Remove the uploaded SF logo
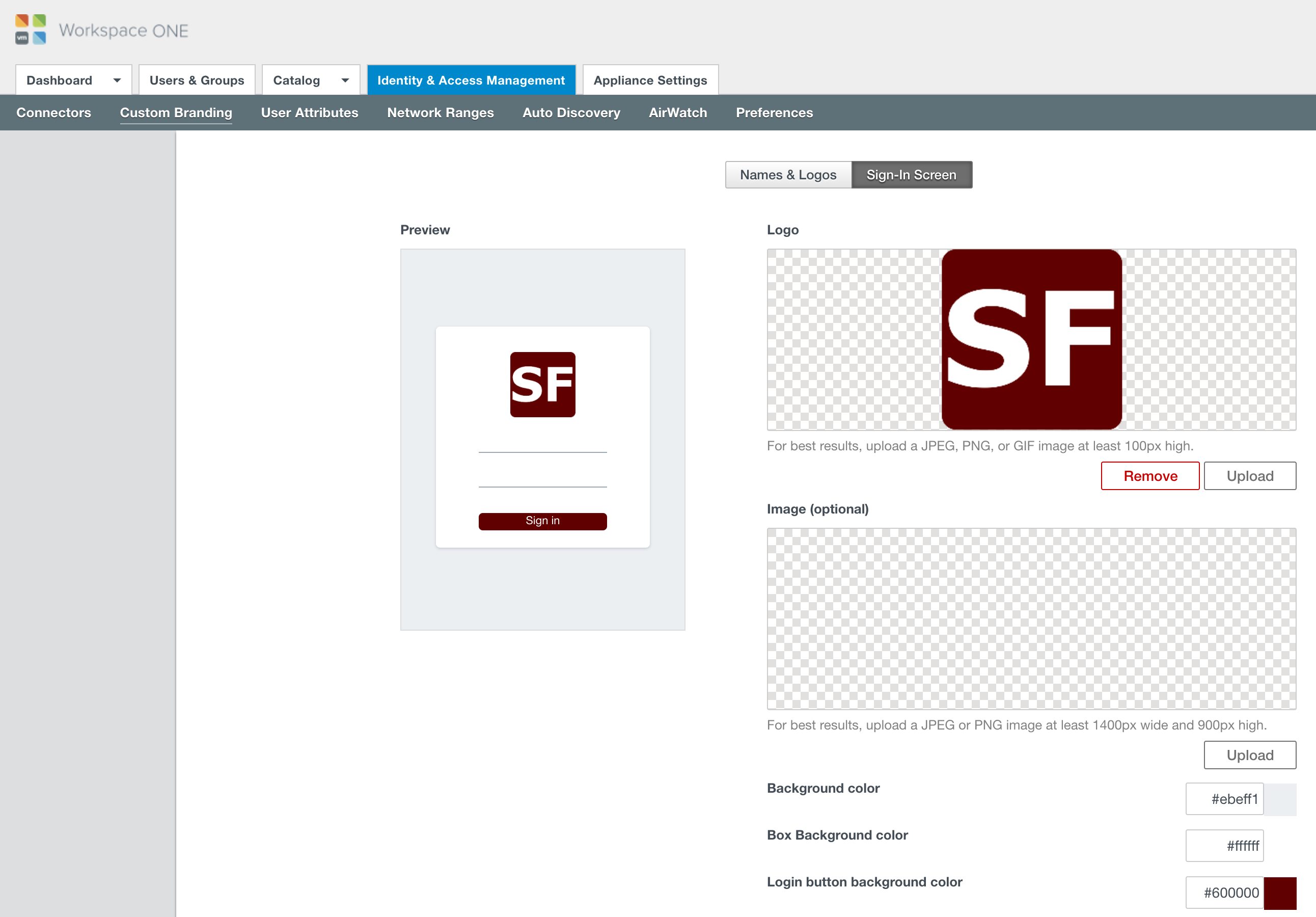 (1150, 476)
